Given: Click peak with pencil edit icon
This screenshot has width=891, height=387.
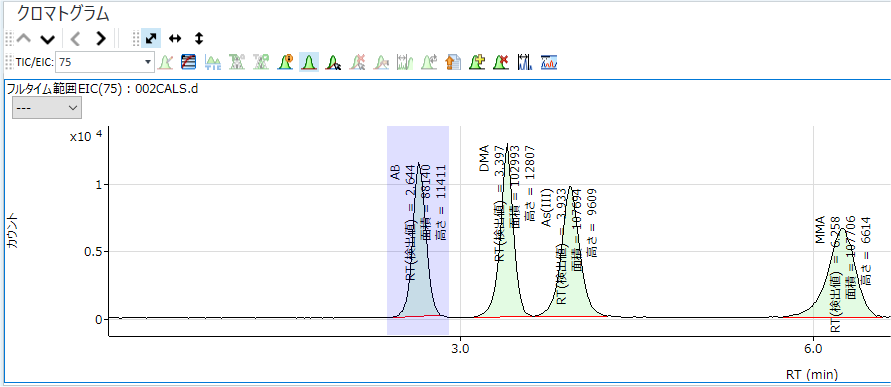Looking at the screenshot, I should (x=165, y=62).
